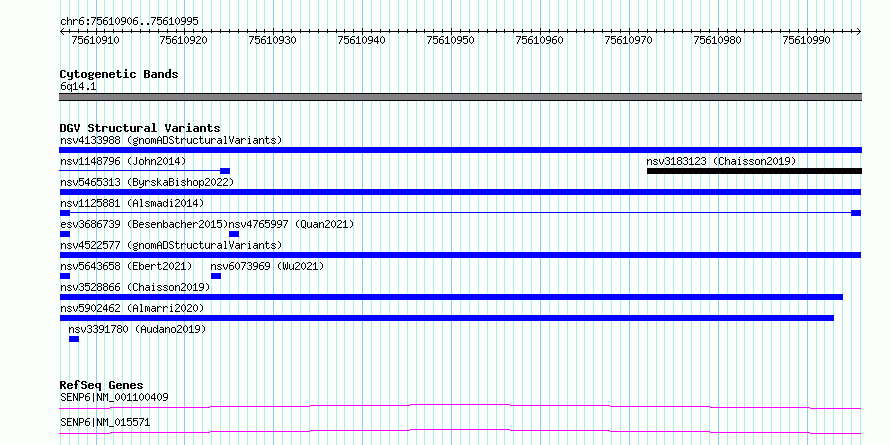This screenshot has width=890, height=445.
Task: Click ruler position 75610940
Action: (362, 40)
